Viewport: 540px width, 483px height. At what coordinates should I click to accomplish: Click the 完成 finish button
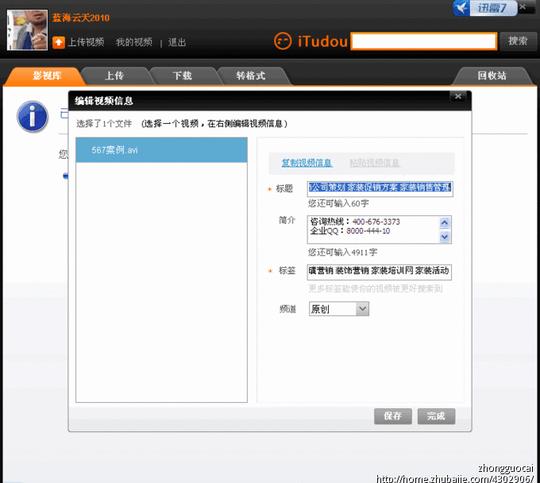click(x=436, y=416)
